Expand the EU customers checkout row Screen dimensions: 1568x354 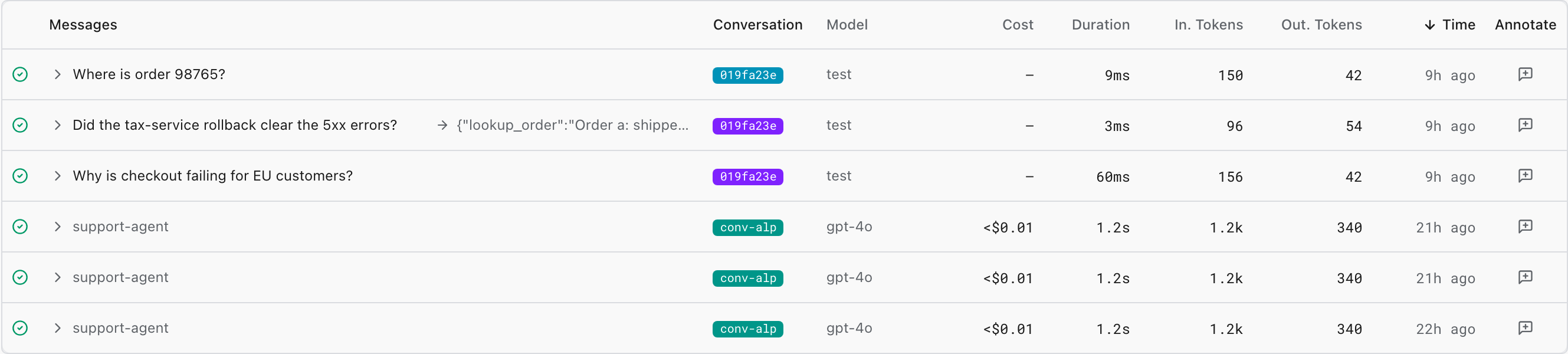pyautogui.click(x=57, y=175)
